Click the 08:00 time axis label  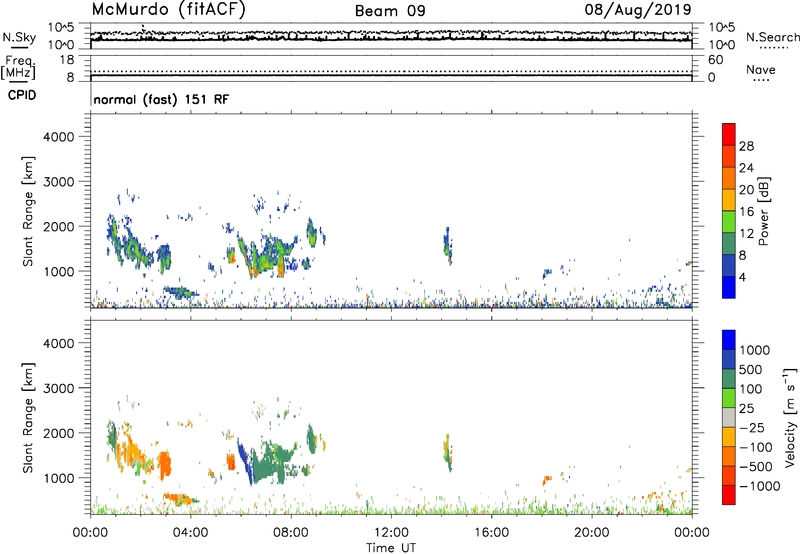tap(291, 533)
